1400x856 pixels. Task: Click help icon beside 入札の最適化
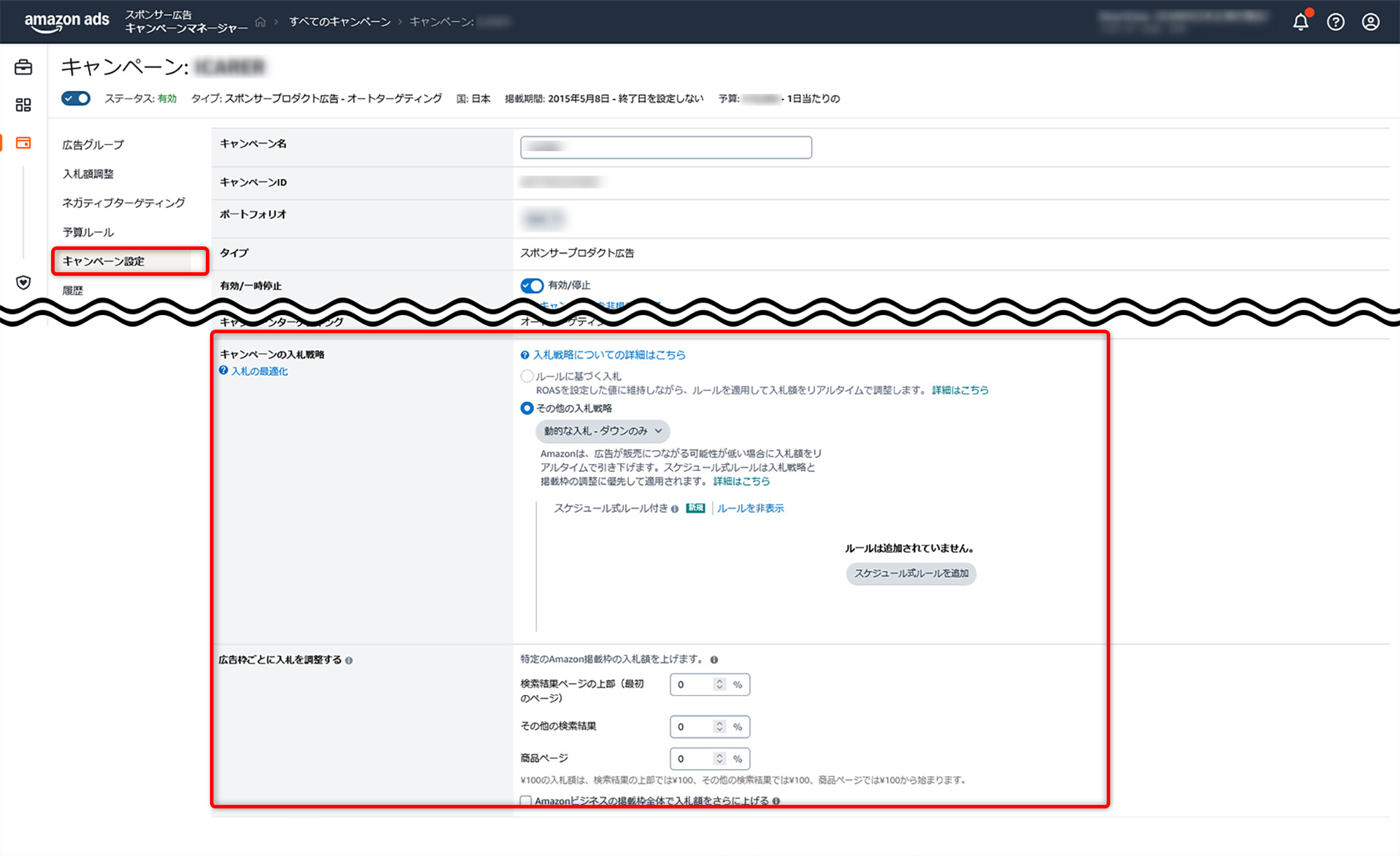click(223, 371)
